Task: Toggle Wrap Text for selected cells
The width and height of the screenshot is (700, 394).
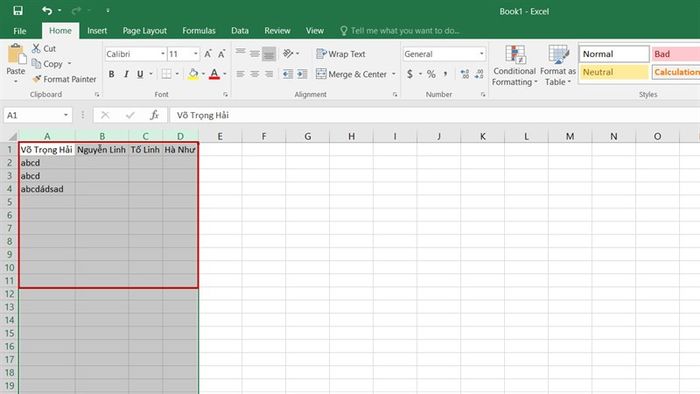Action: point(341,54)
